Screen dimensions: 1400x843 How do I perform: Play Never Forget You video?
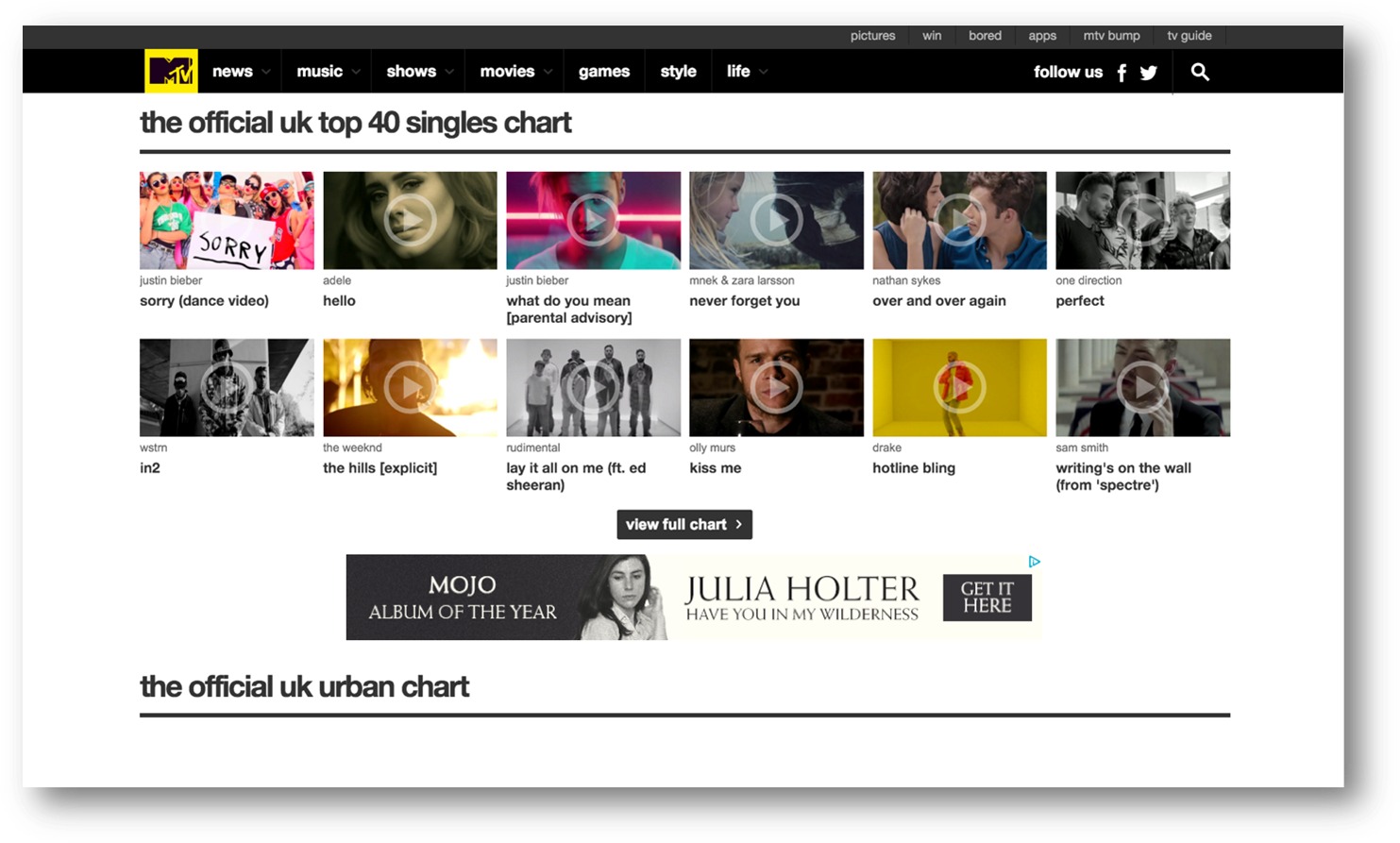776,220
